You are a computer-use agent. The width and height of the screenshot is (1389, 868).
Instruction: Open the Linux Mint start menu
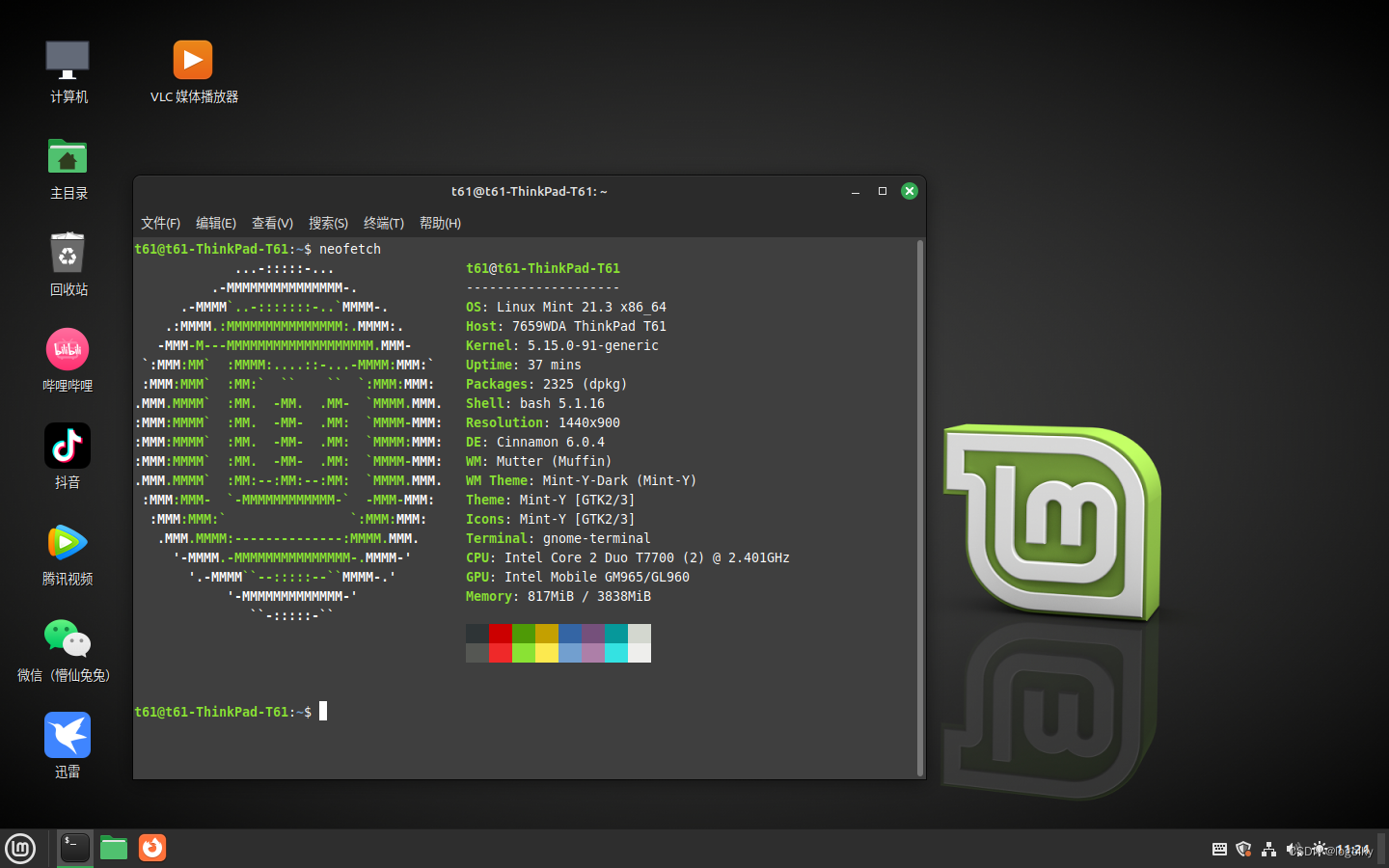pyautogui.click(x=20, y=849)
